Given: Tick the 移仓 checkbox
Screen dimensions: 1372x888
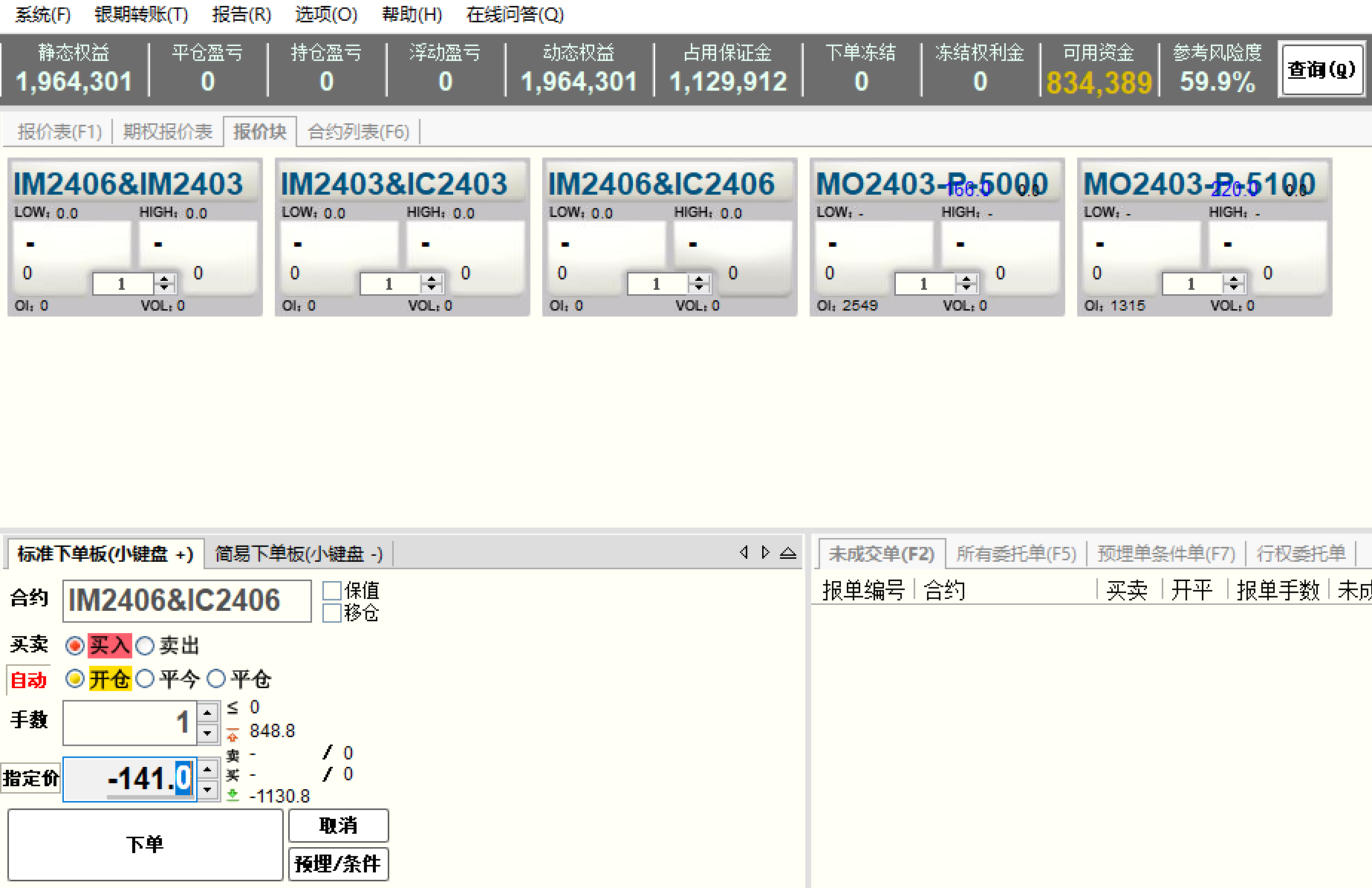Looking at the screenshot, I should coord(332,613).
